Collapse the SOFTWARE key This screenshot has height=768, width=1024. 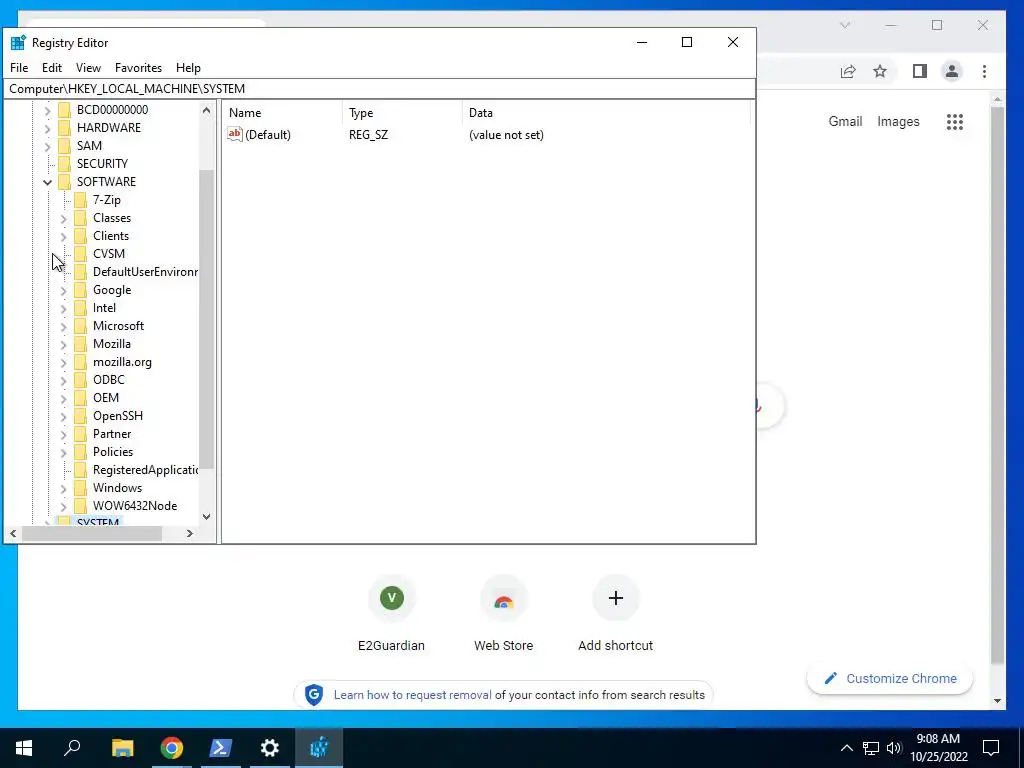47,182
